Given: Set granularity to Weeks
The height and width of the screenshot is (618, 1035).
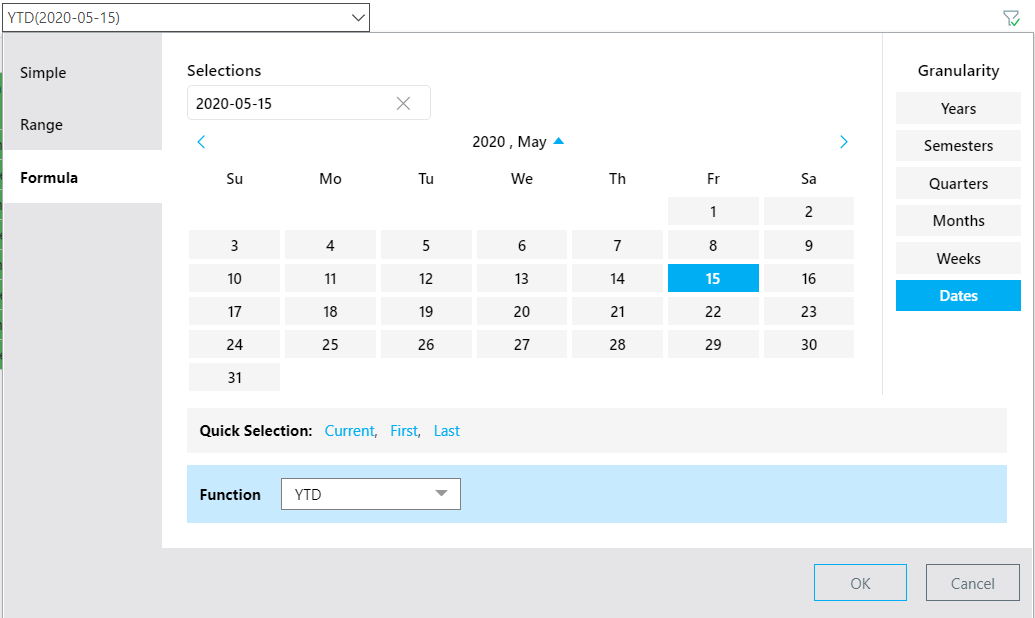Looking at the screenshot, I should [x=958, y=258].
